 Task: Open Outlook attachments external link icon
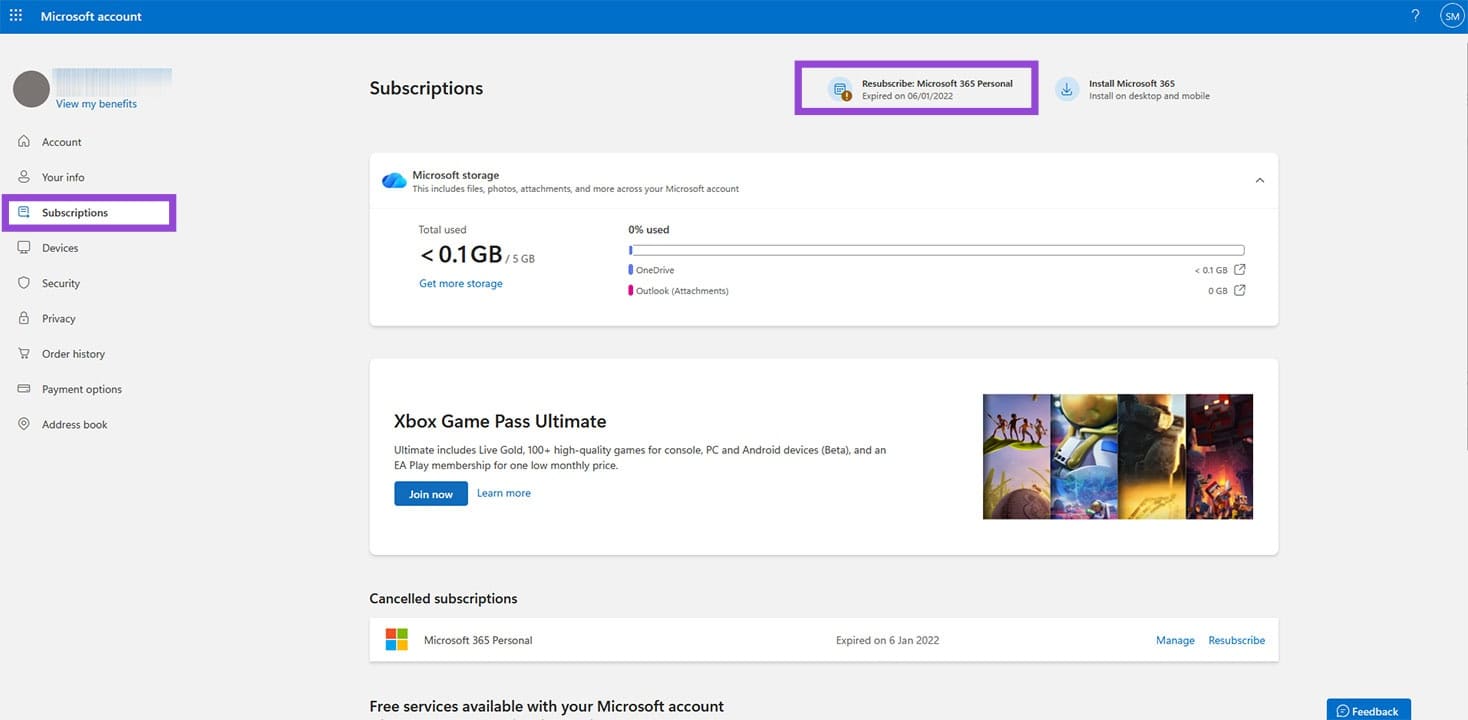pyautogui.click(x=1239, y=290)
